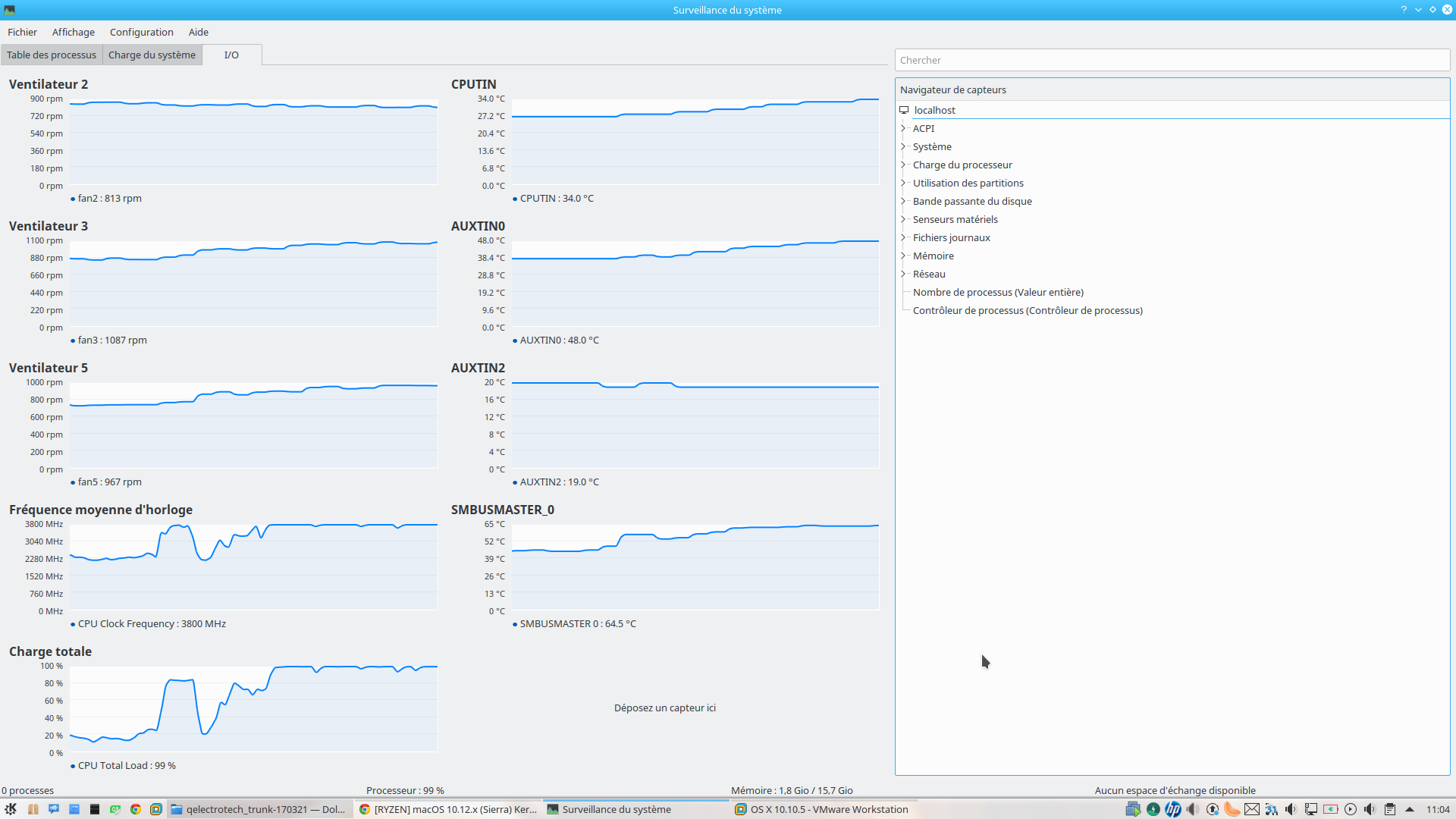Click the System Monitor icon in title bar
Screen dimensions: 1456x819
point(10,10)
